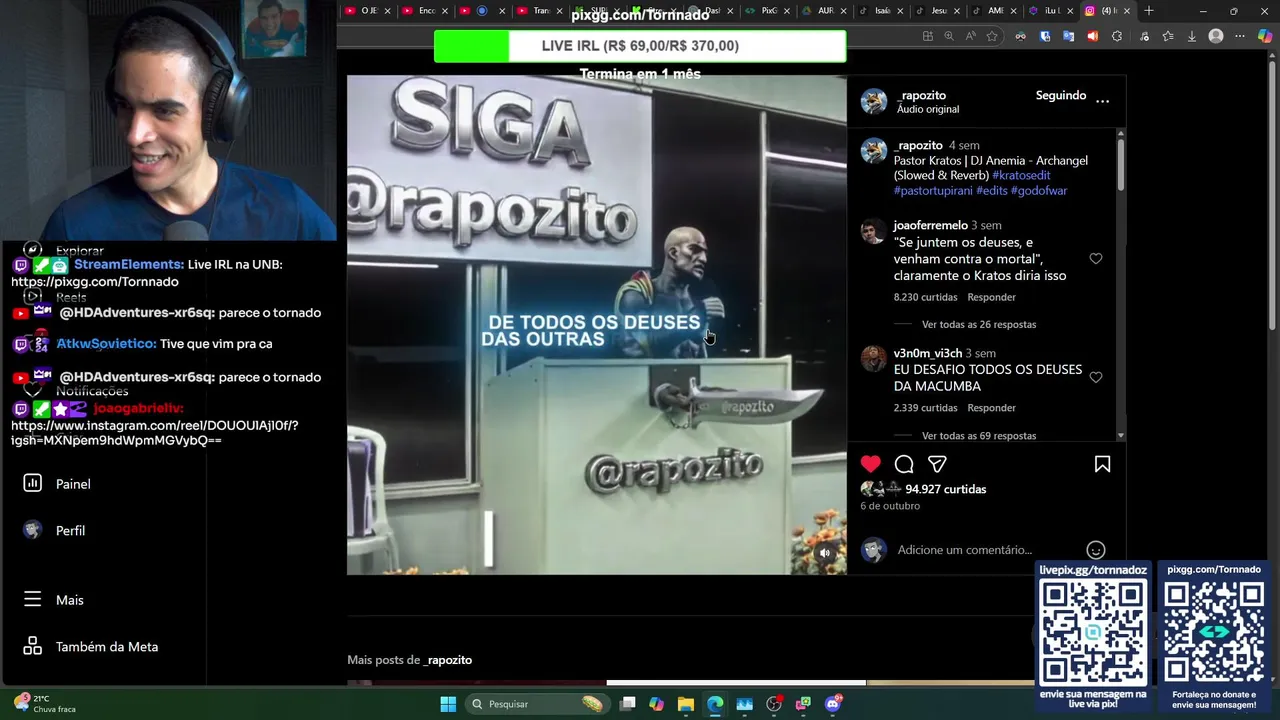Open the emoji picker in the comment box
This screenshot has height=720, width=1280.
coord(1096,550)
